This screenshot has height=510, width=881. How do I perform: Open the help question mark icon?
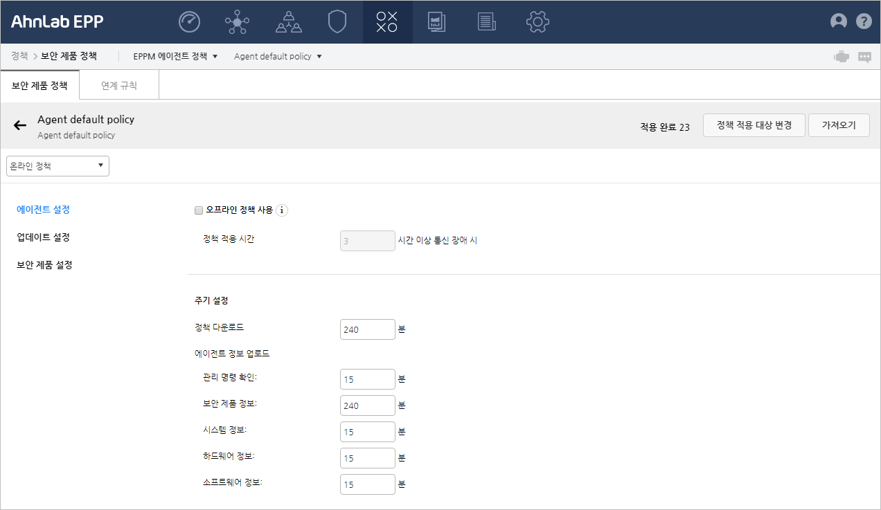click(x=863, y=22)
